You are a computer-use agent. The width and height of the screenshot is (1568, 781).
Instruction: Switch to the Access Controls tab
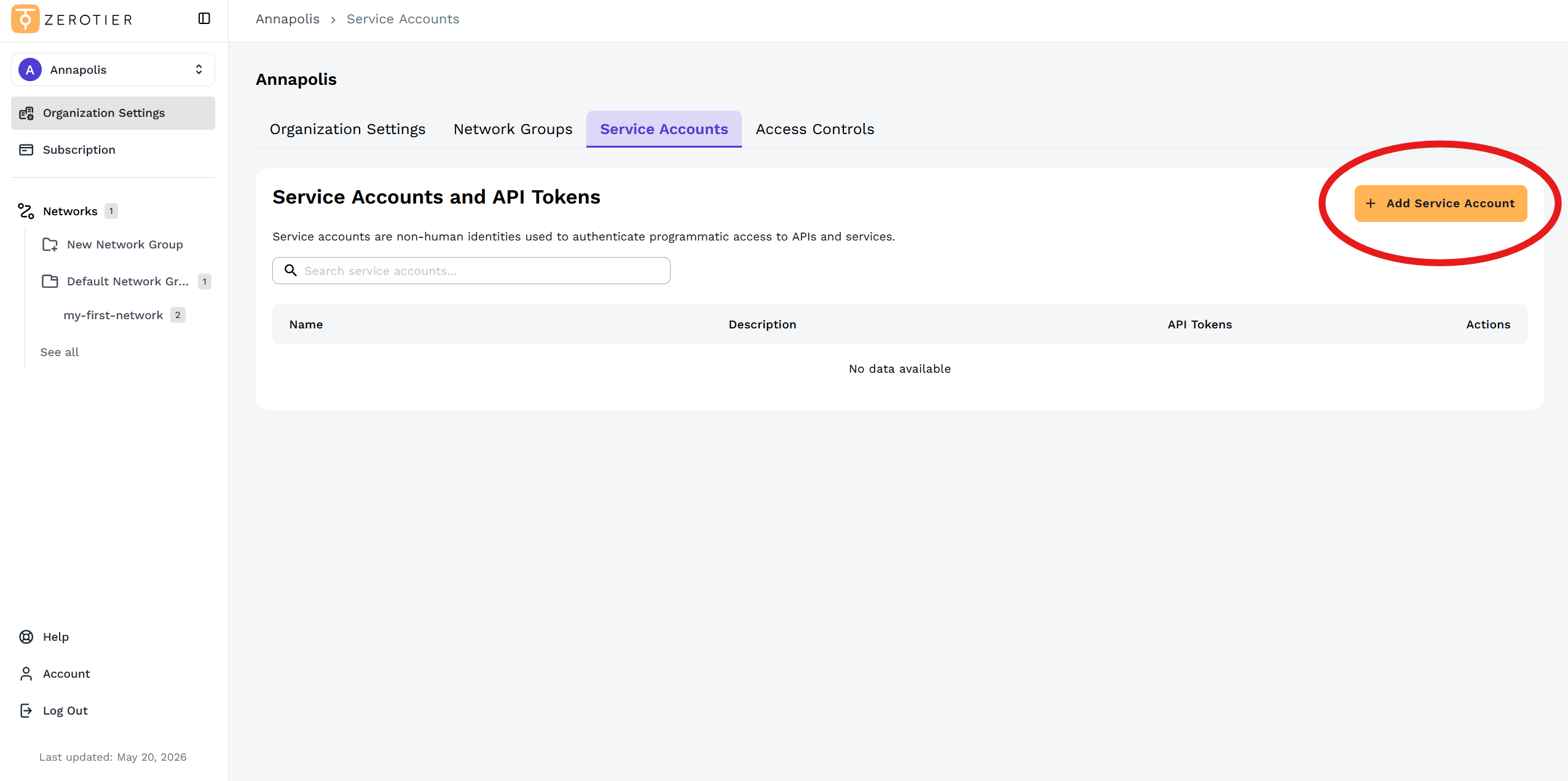(x=815, y=129)
